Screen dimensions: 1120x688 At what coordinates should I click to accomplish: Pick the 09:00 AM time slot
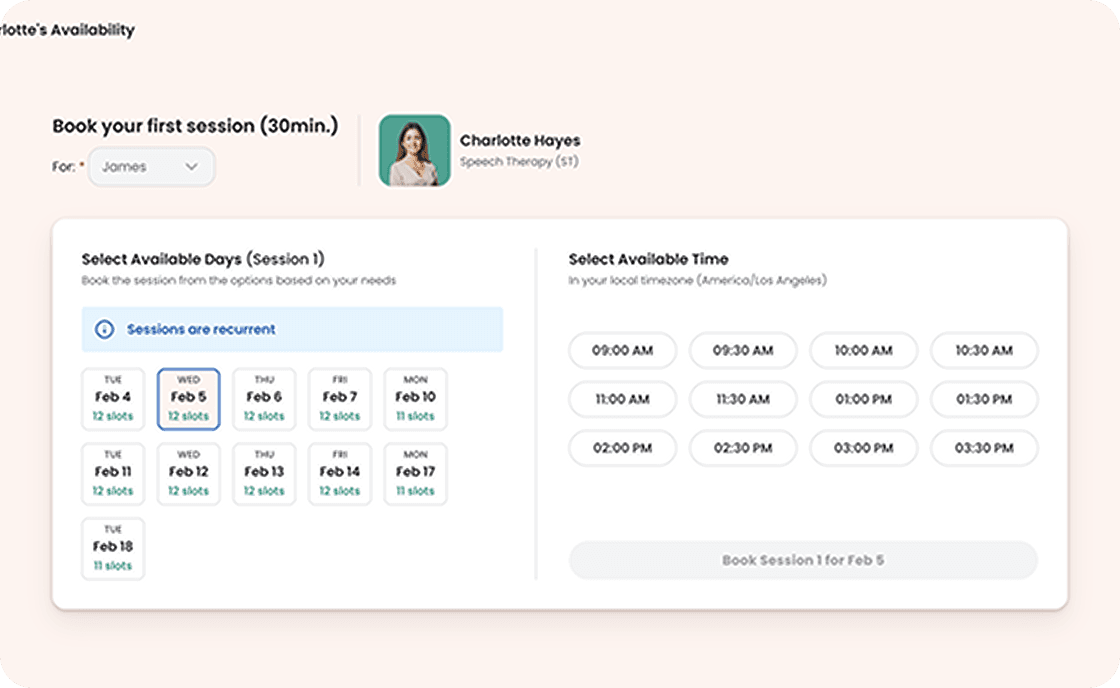coord(622,350)
